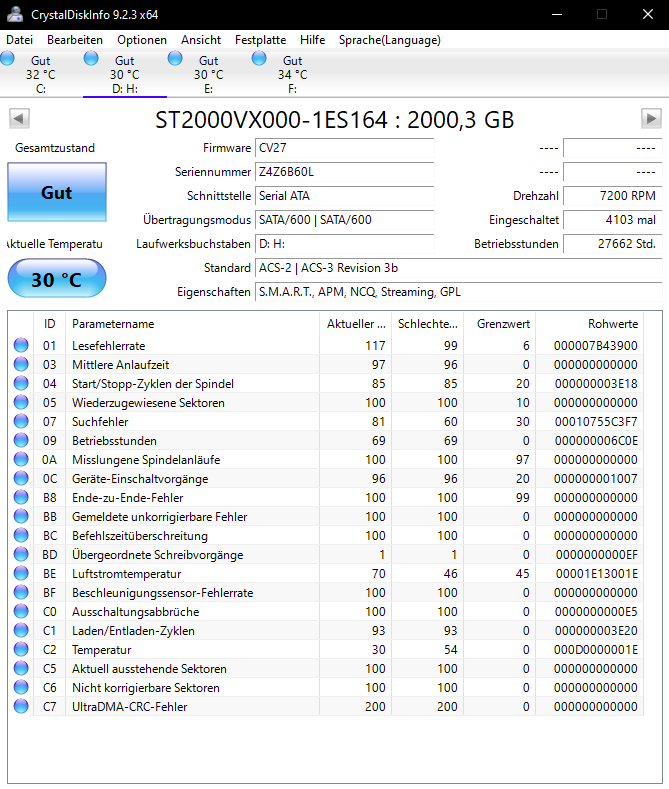
Task: Minimize the CrystalDiskInfo window
Action: 557,15
